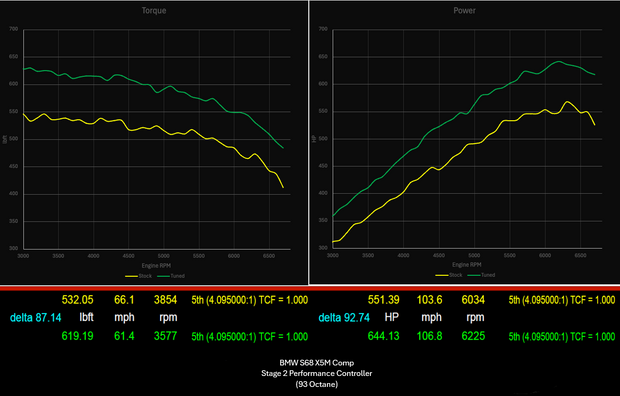Select Stock legend entry under Power chart

point(449,275)
